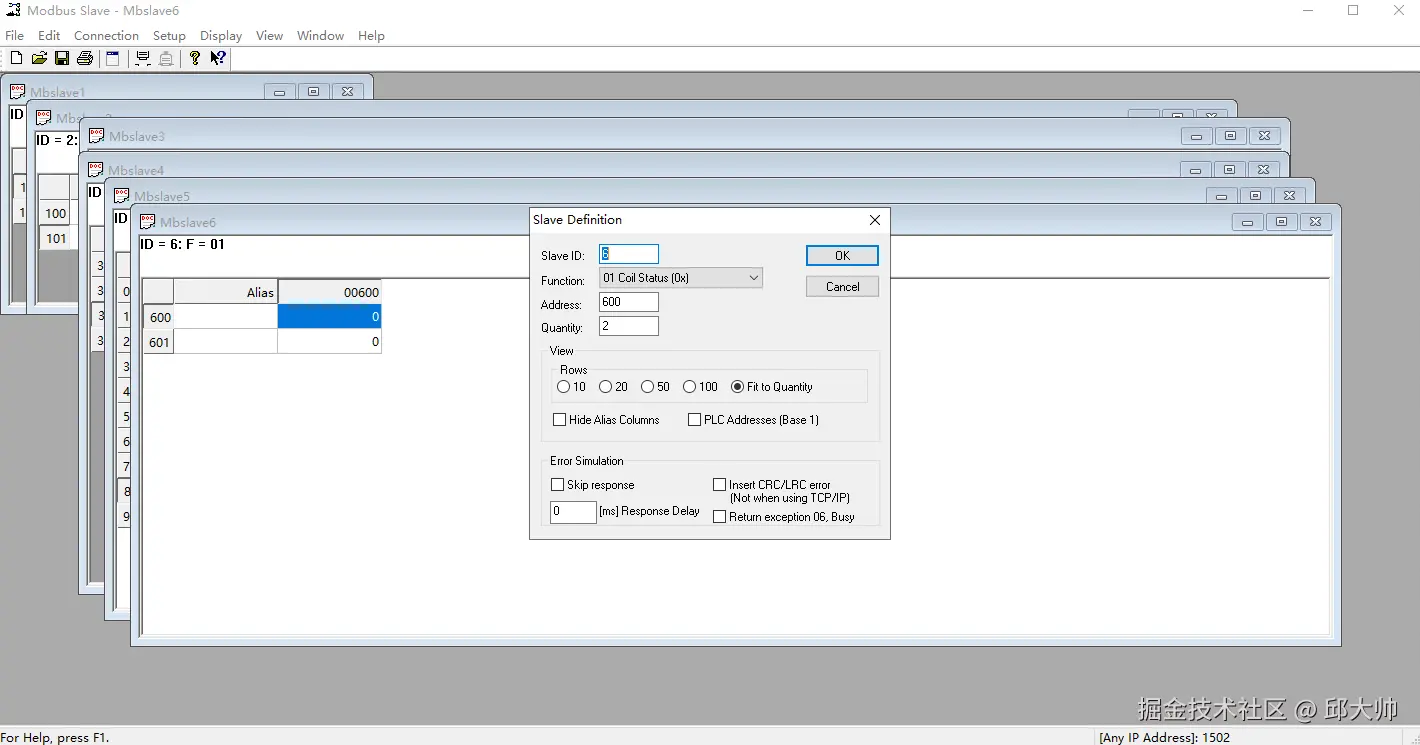This screenshot has height=745, width=1420.
Task: Click the Mbslave1 document icon
Action: tap(18, 92)
